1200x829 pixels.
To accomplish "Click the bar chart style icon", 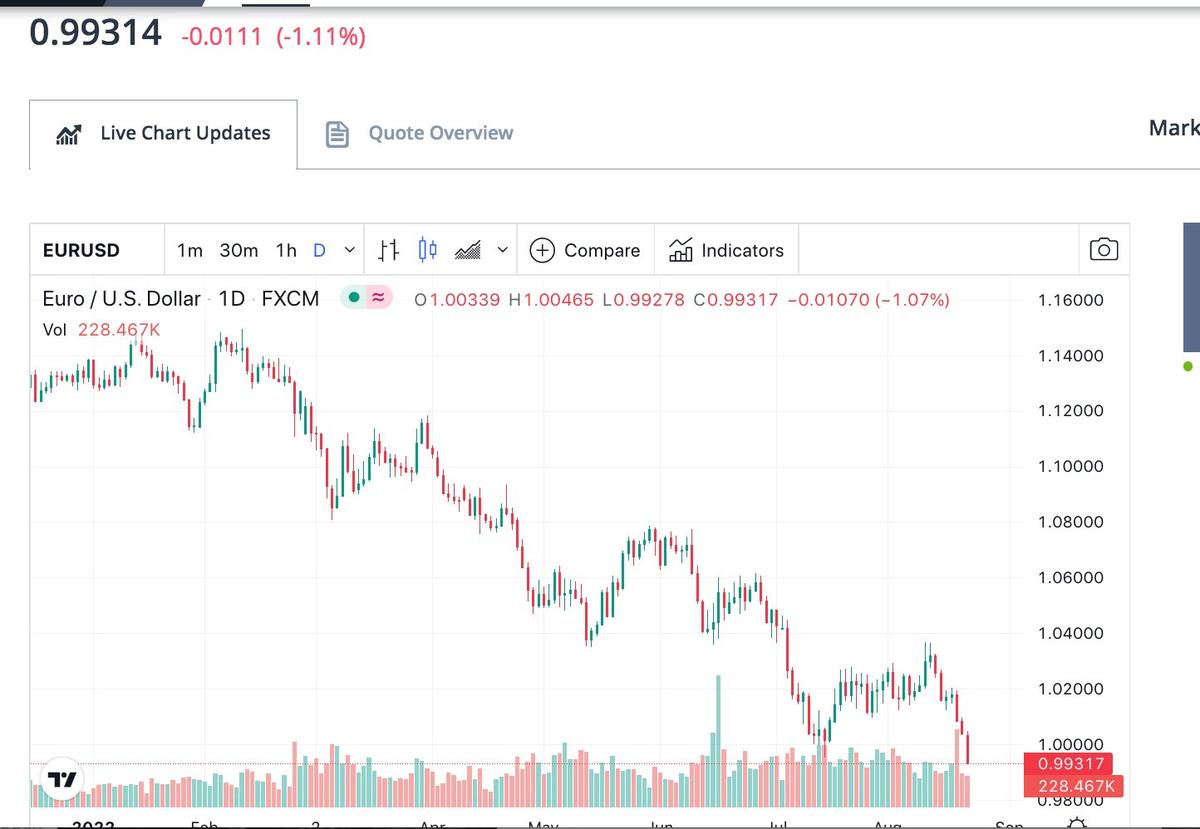I will (x=387, y=250).
